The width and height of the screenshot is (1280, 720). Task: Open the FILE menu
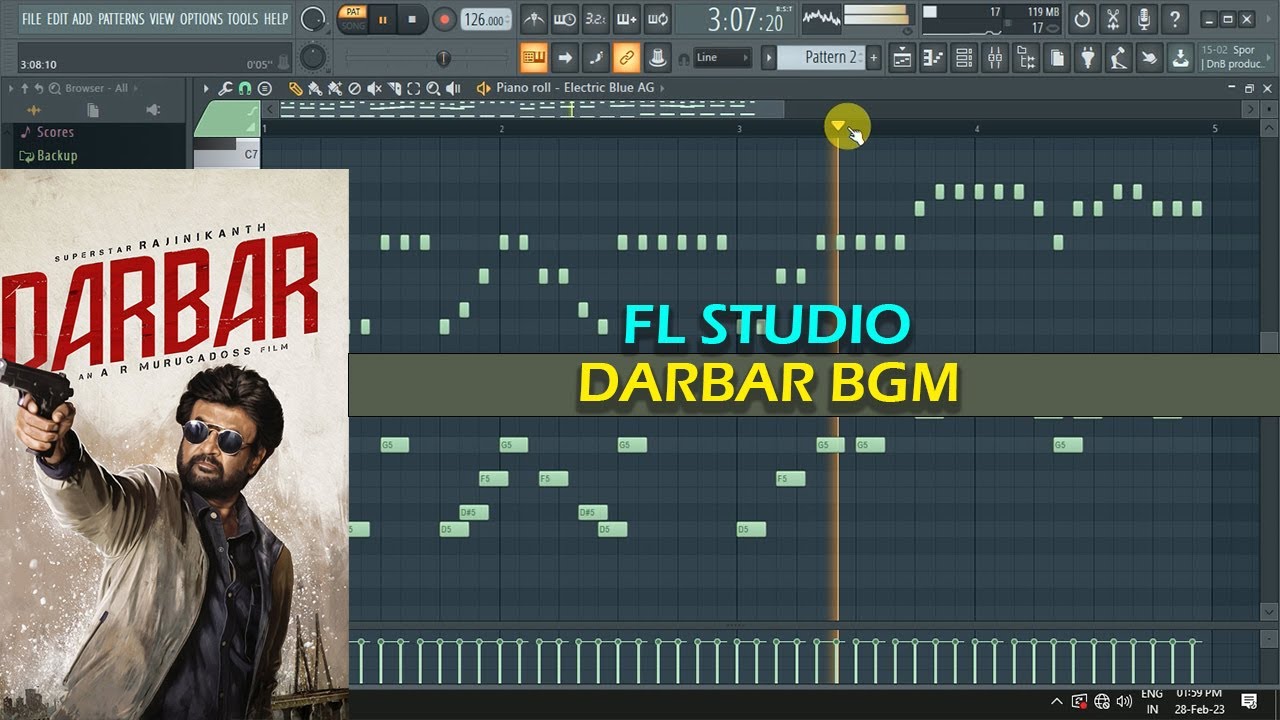pyautogui.click(x=32, y=19)
